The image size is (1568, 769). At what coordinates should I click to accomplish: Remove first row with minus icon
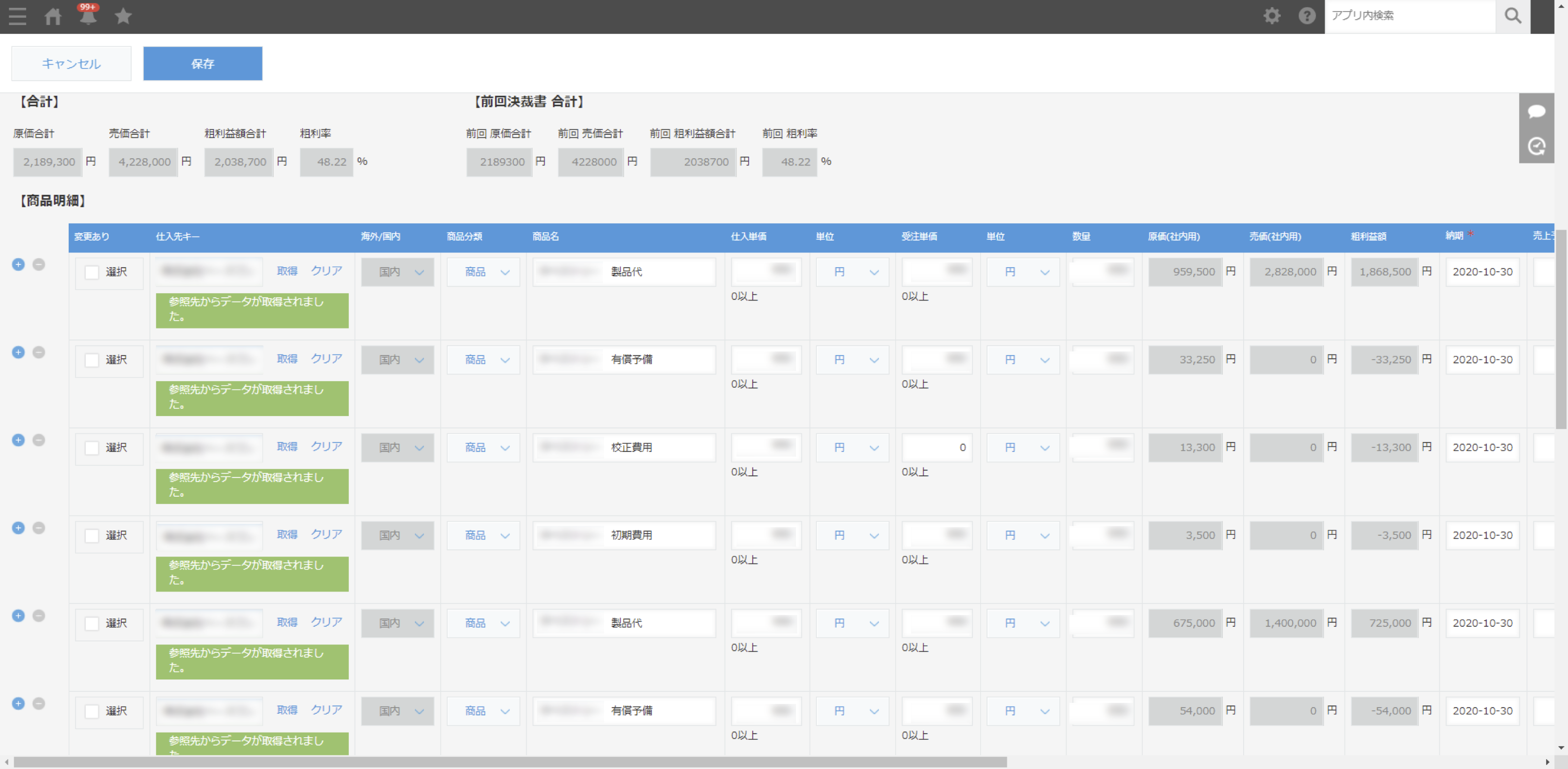39,264
